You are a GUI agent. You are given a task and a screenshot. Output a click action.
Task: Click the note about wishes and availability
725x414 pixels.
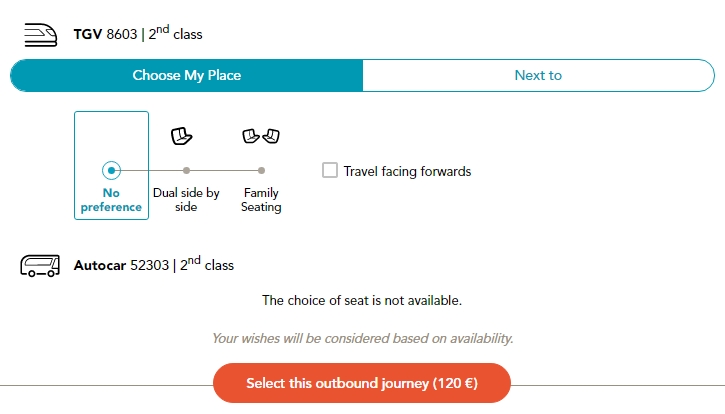[x=362, y=338]
